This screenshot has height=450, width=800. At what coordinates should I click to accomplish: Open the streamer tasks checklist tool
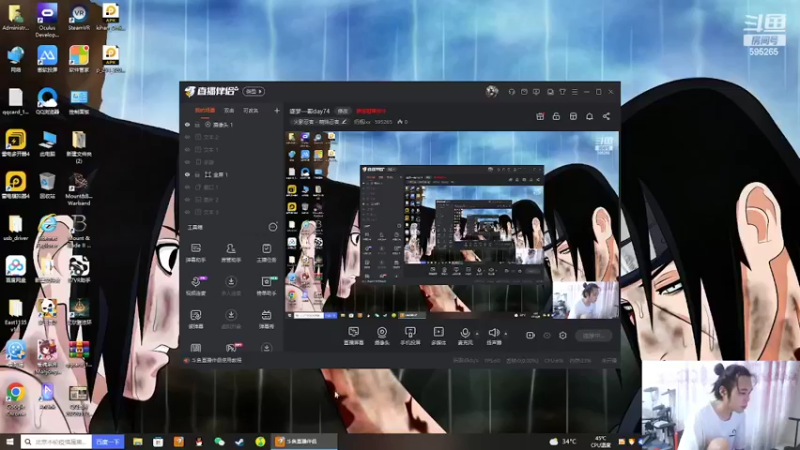[266, 253]
